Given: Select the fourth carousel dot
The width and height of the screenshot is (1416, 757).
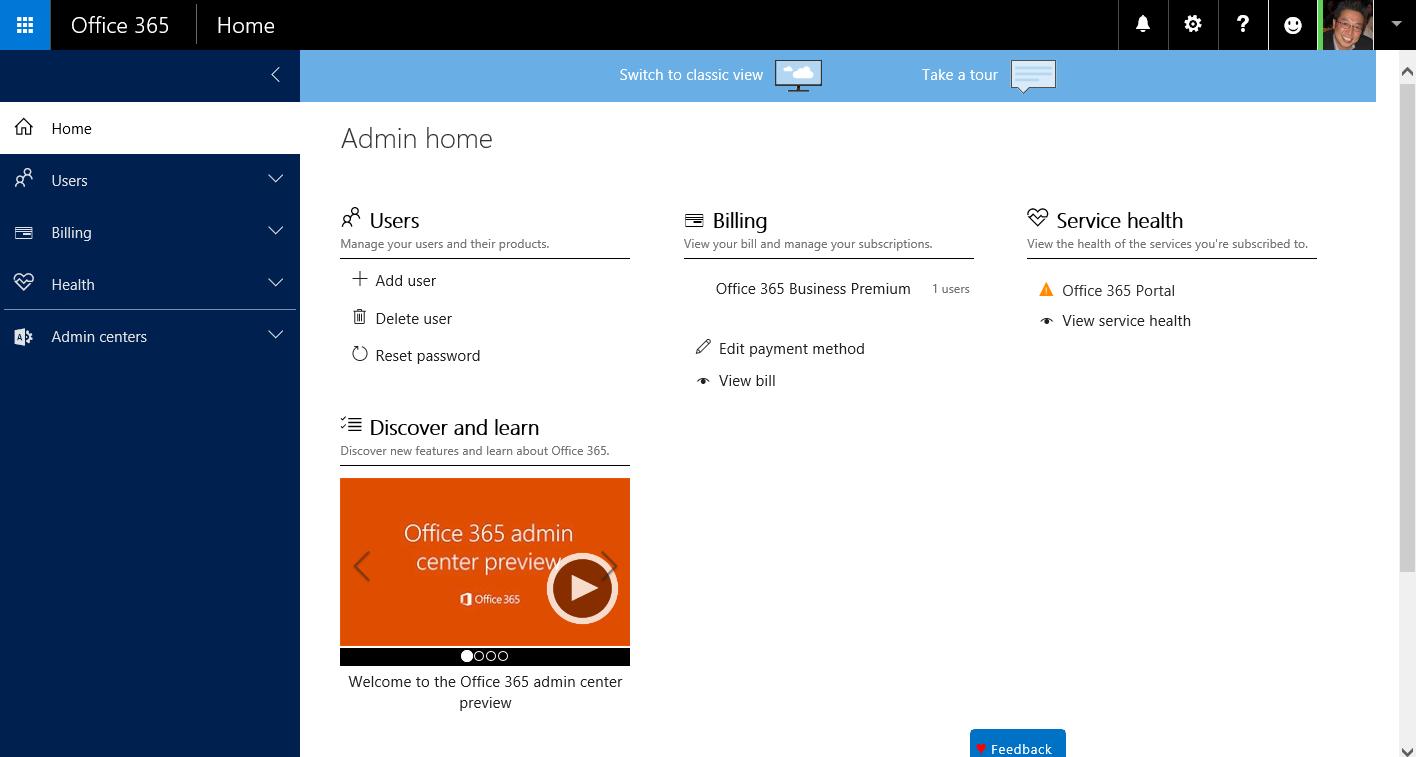Looking at the screenshot, I should coord(503,656).
